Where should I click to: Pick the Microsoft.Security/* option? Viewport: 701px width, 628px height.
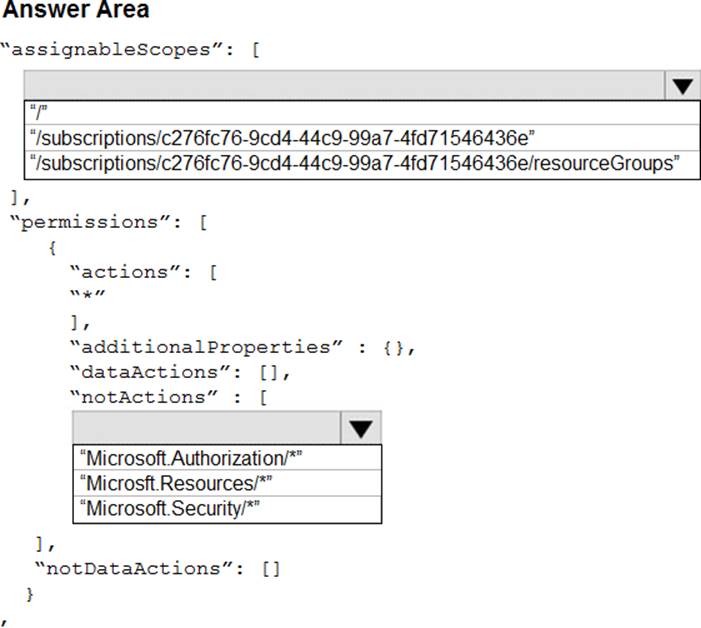coord(174,509)
